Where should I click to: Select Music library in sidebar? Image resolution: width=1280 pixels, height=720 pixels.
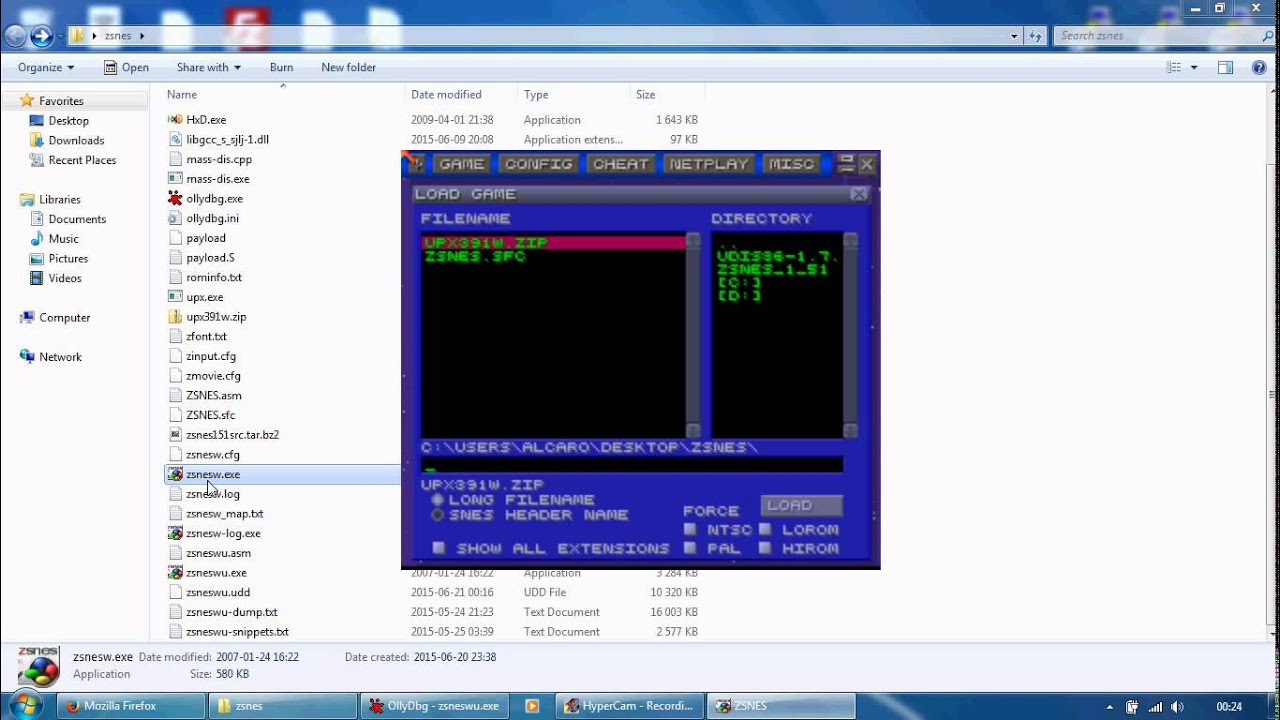coord(63,239)
